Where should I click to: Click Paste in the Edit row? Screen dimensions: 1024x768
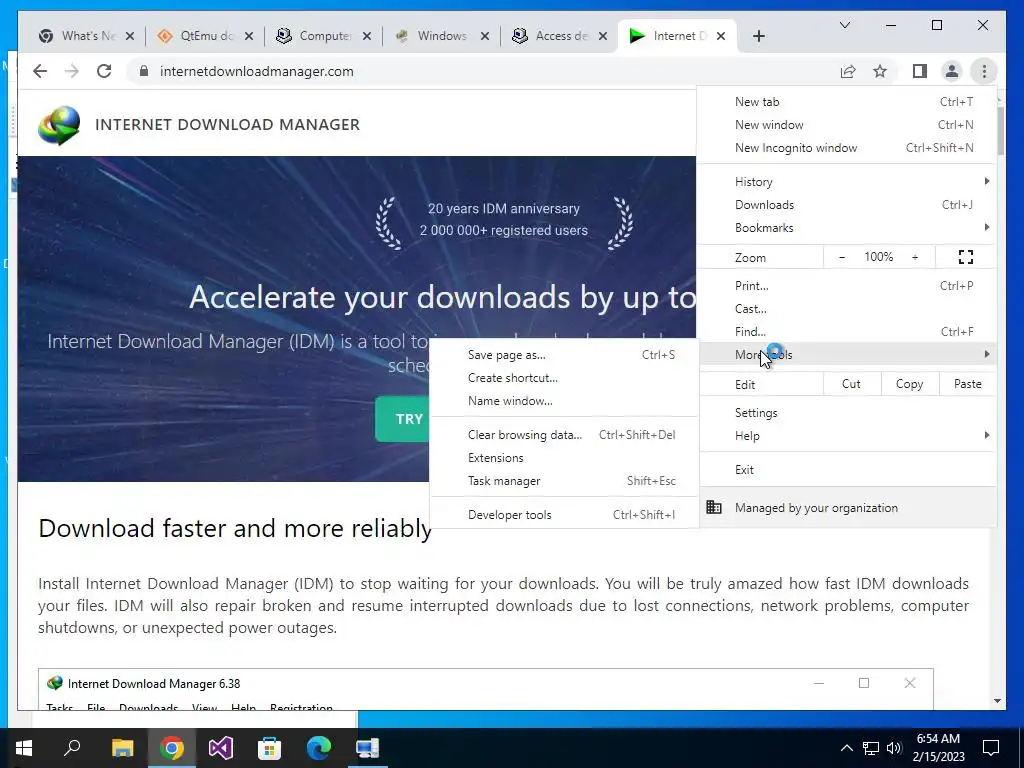point(967,384)
